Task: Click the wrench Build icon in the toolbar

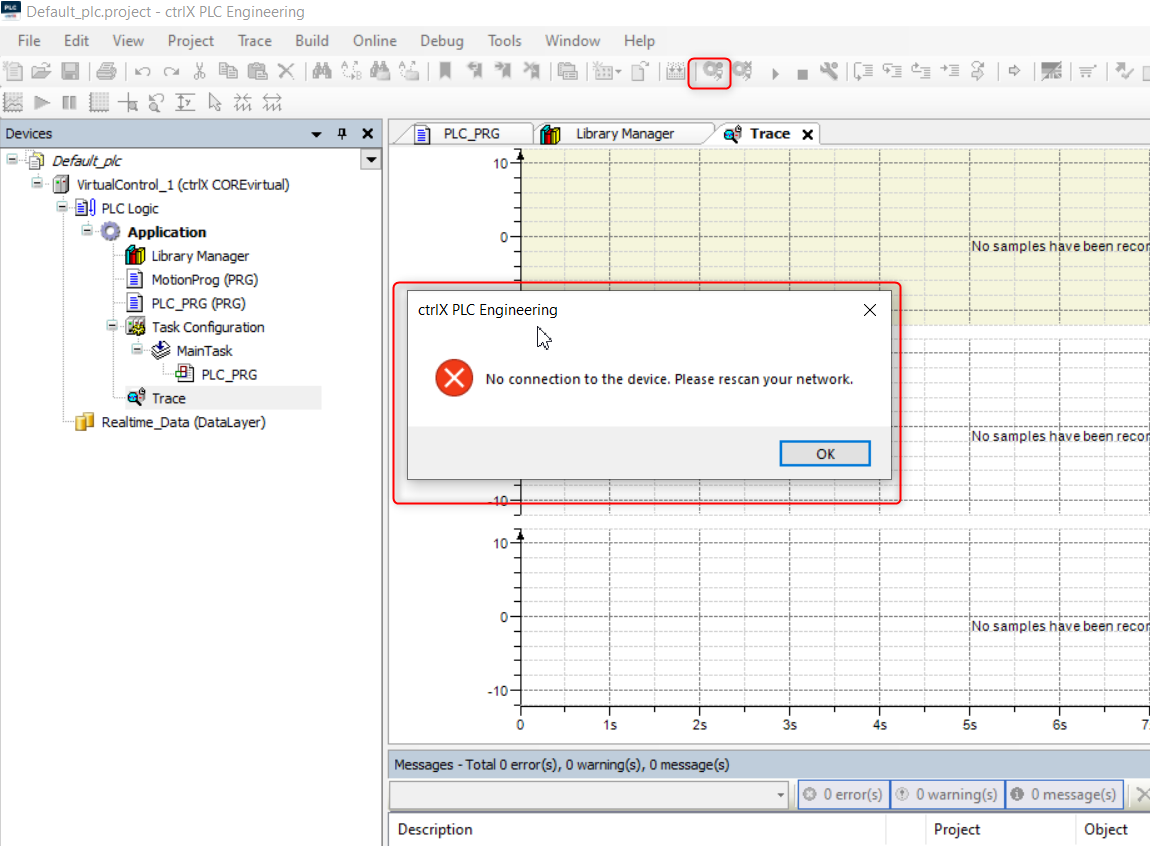Action: coord(828,71)
